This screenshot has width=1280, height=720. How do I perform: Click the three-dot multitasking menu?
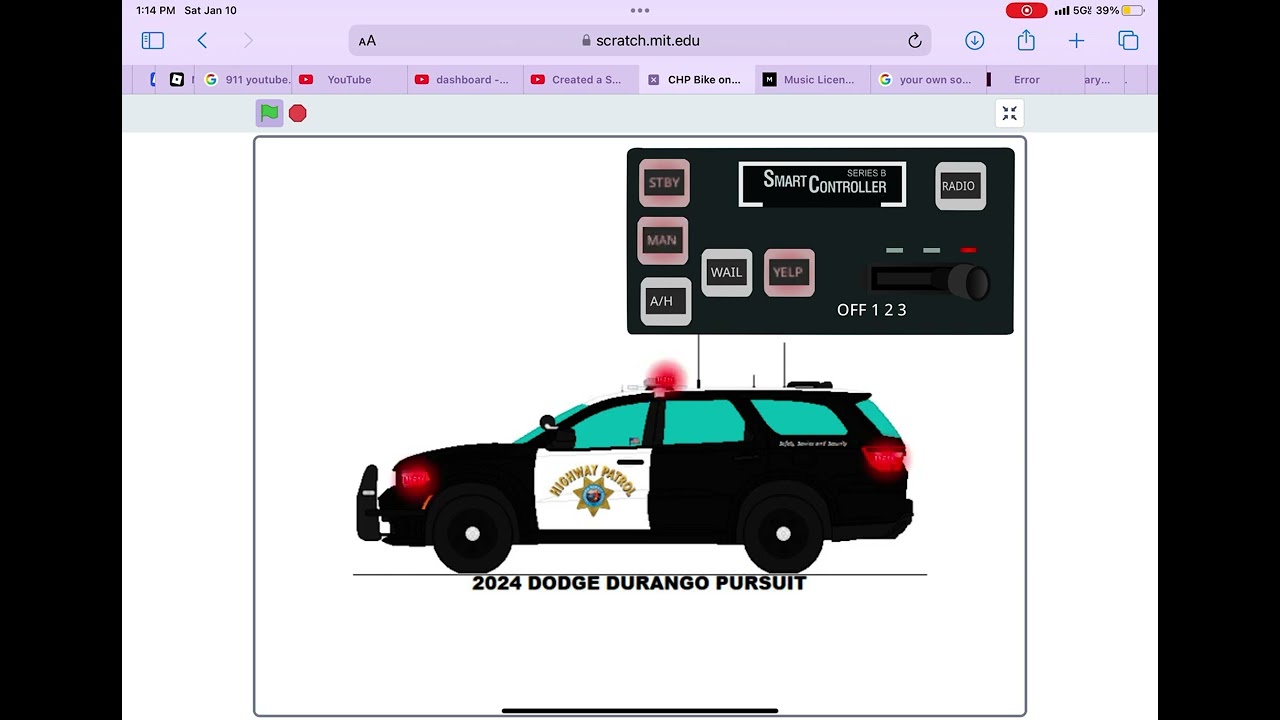pos(640,10)
